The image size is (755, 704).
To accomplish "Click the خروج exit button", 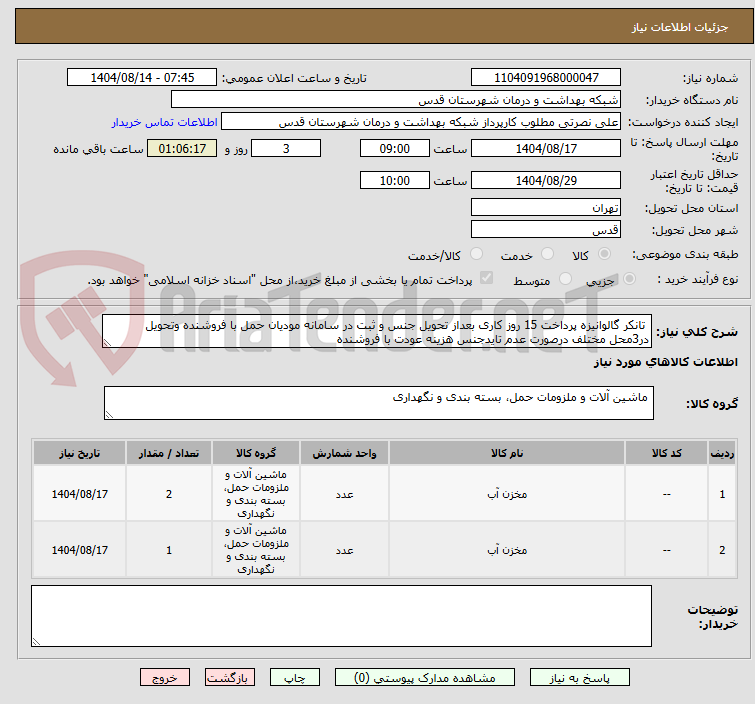I will click(x=165, y=678).
